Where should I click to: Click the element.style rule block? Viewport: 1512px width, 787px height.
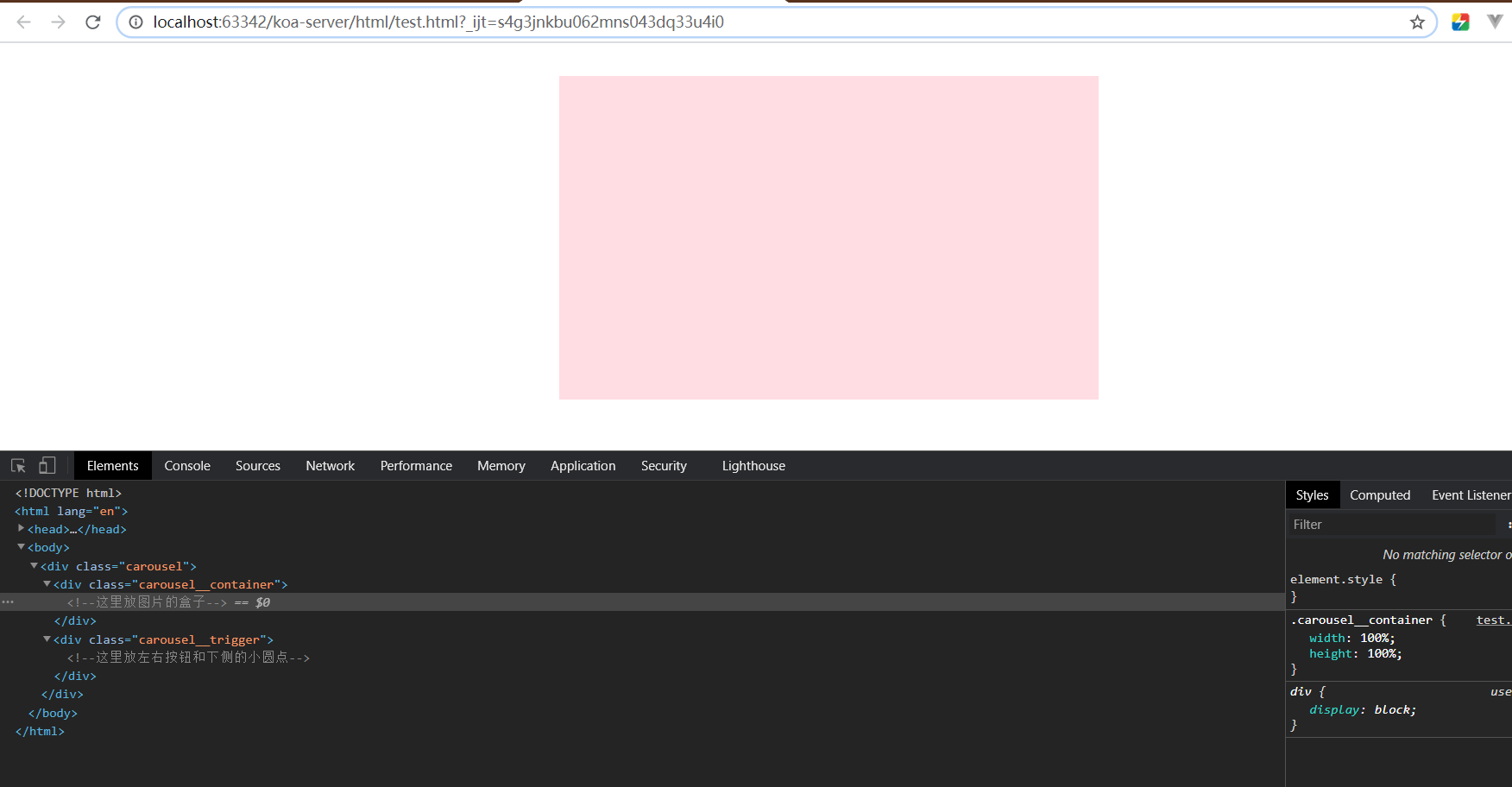pyautogui.click(x=1398, y=588)
